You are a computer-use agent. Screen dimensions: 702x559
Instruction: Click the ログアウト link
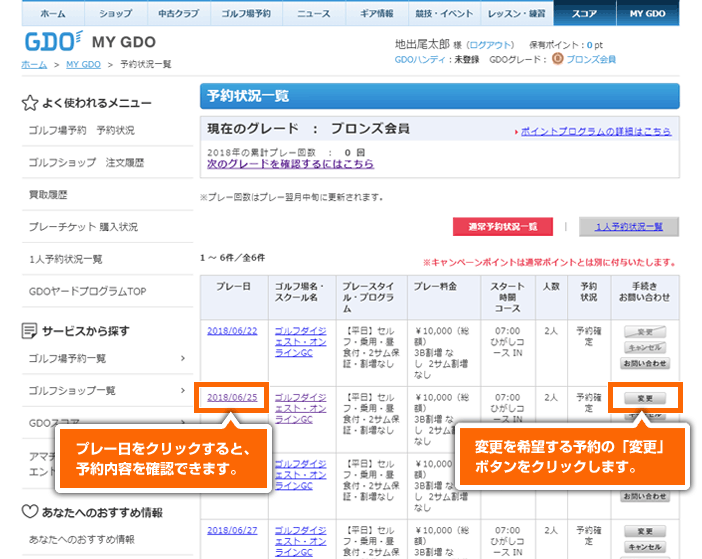coord(490,45)
